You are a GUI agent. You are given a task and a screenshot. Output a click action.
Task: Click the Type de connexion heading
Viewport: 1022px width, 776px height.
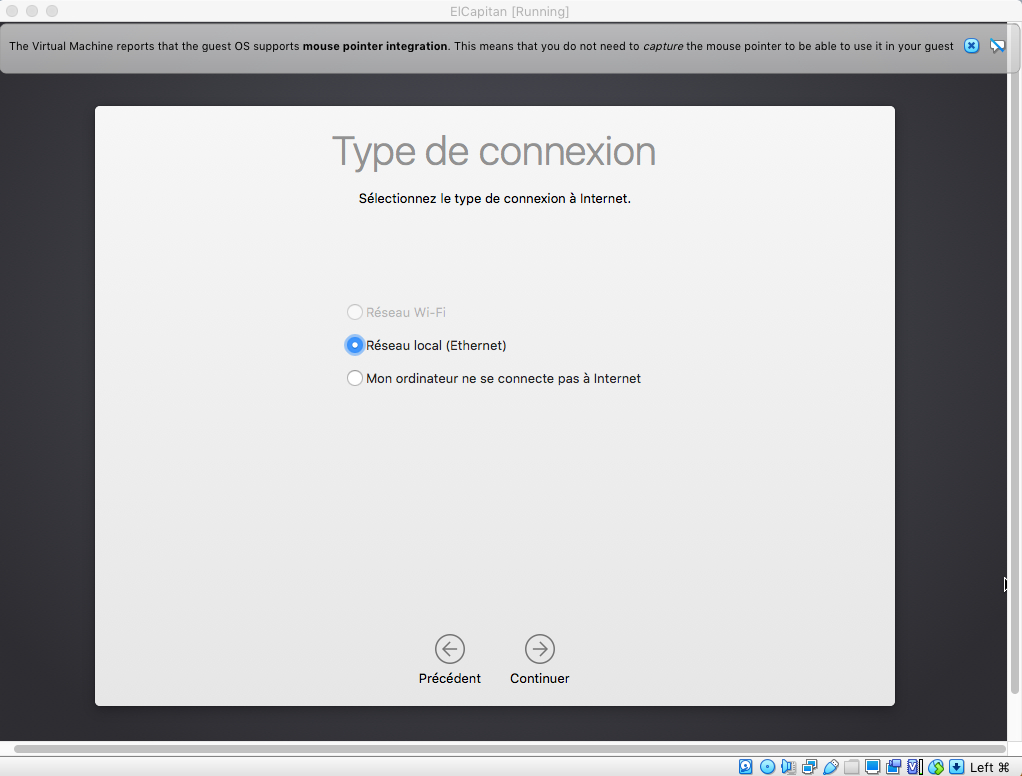point(494,152)
